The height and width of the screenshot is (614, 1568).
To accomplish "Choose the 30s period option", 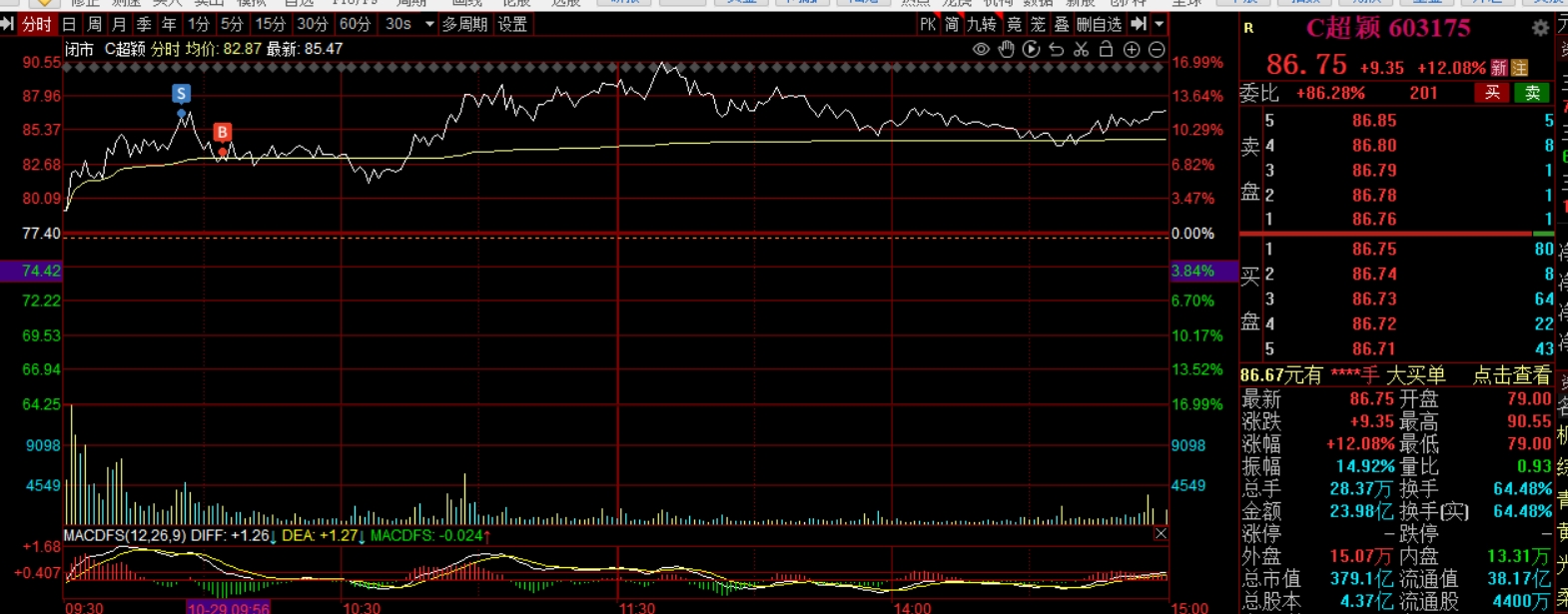I will [398, 24].
